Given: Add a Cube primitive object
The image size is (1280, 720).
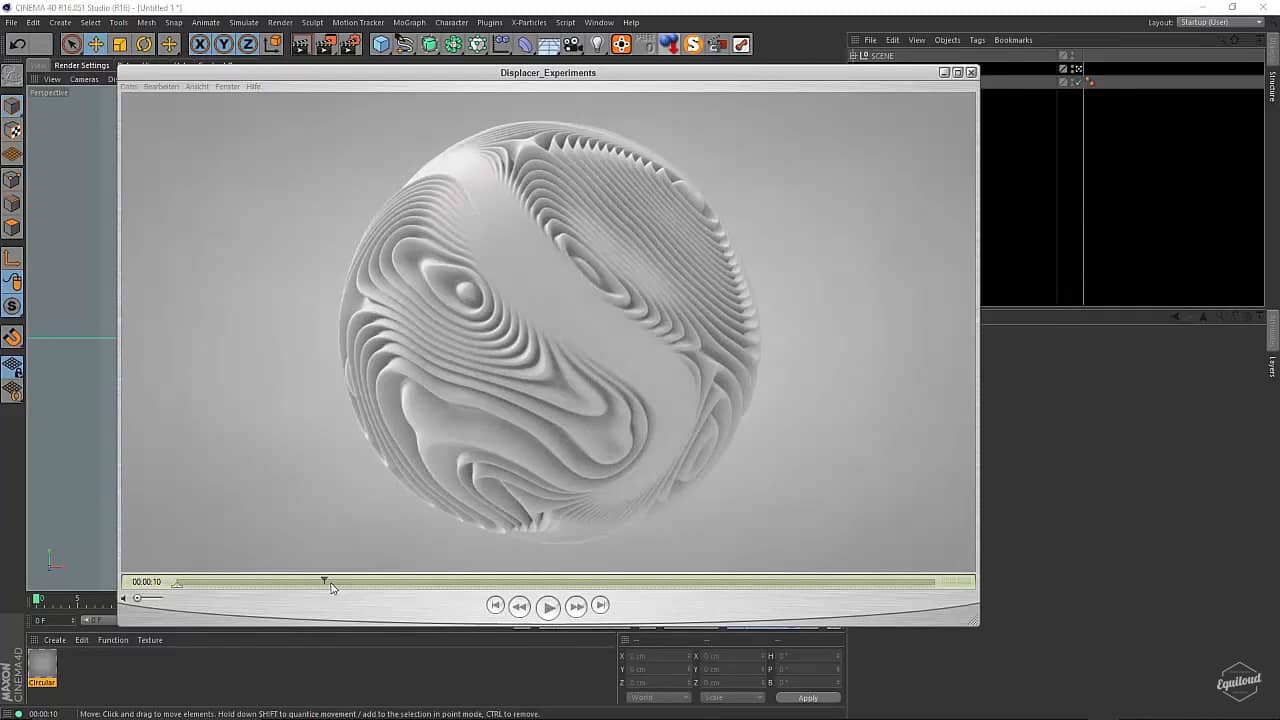Looking at the screenshot, I should [381, 44].
